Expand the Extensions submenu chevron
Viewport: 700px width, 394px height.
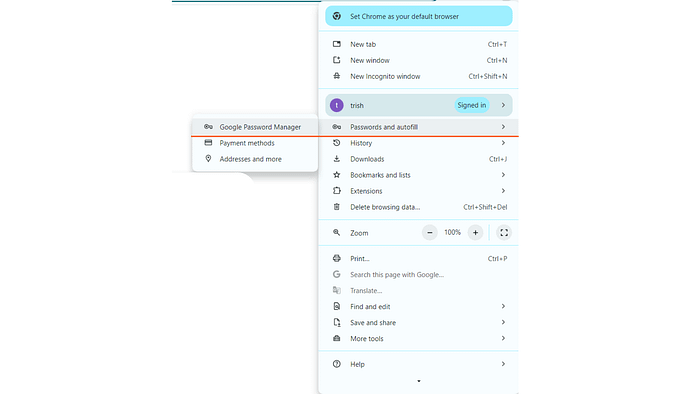(x=503, y=191)
